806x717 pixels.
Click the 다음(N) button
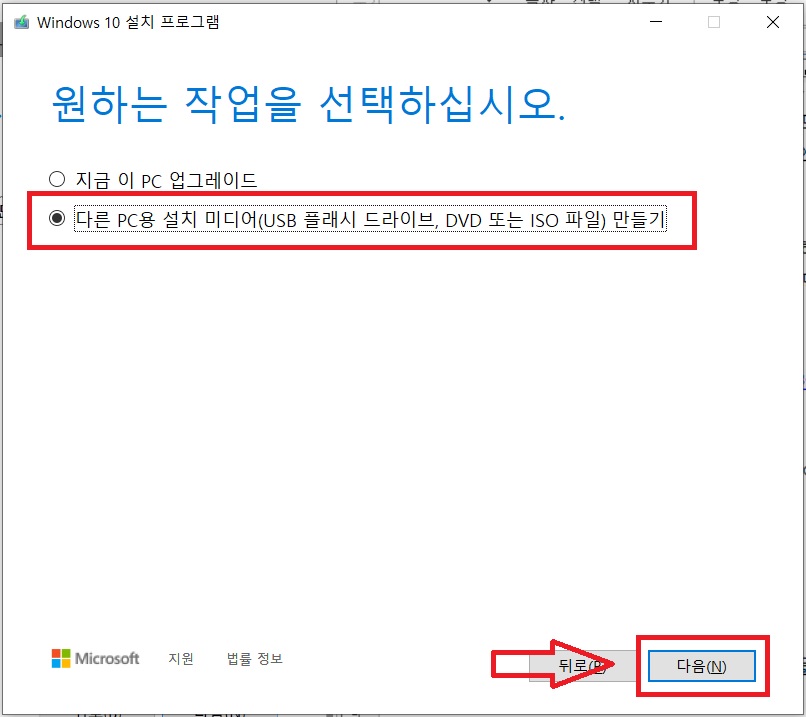tap(702, 666)
